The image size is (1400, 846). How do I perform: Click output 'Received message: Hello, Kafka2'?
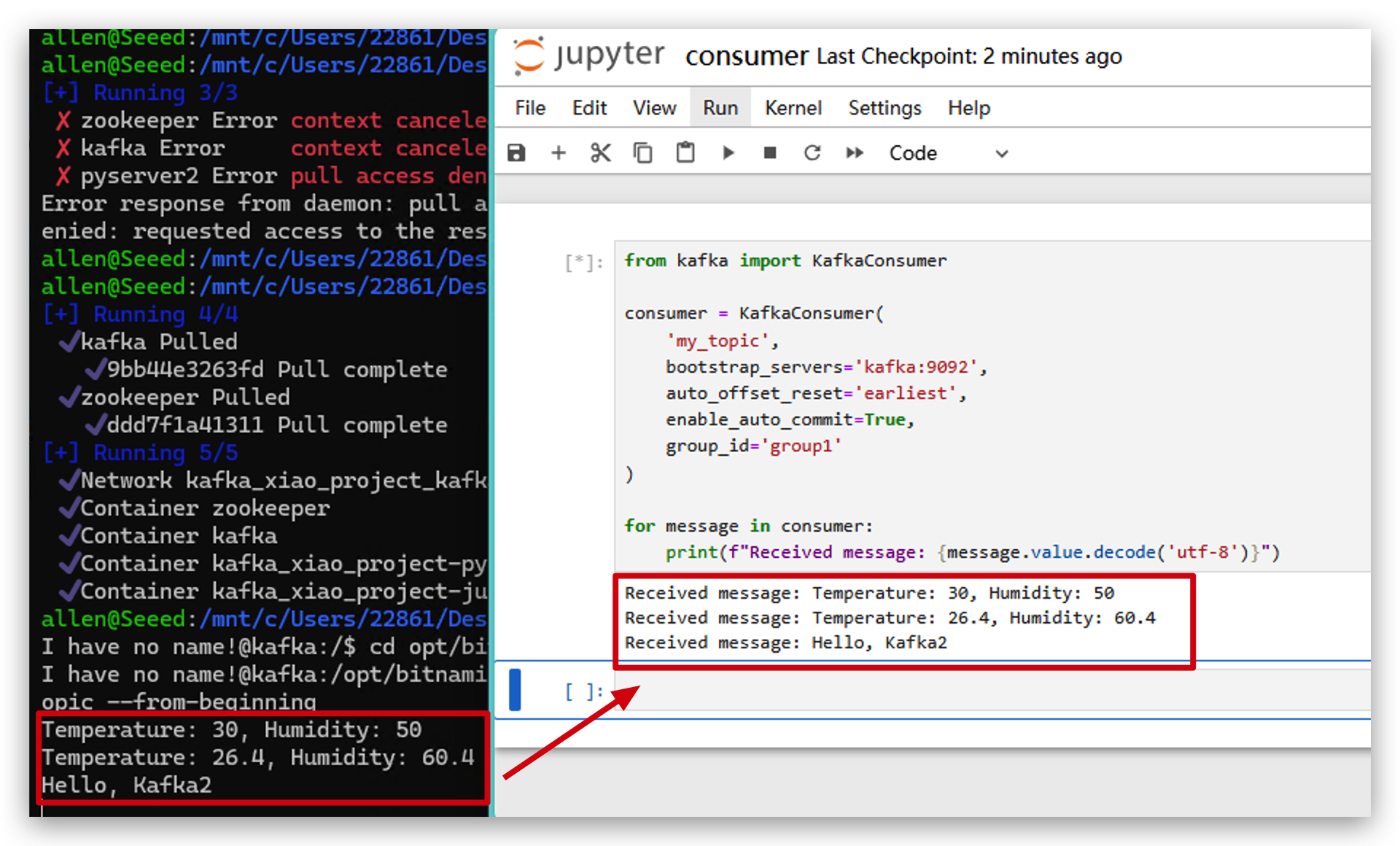pos(785,643)
